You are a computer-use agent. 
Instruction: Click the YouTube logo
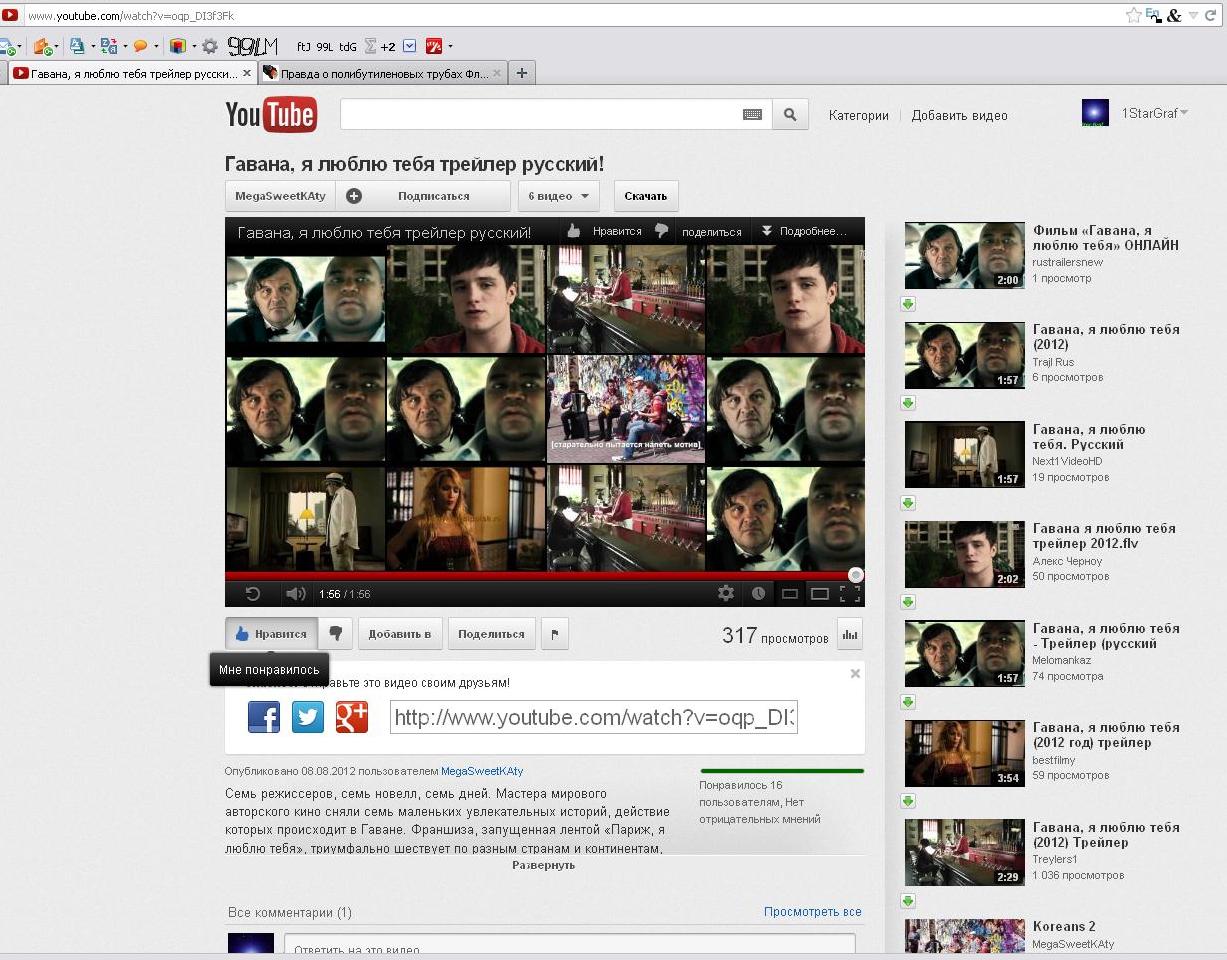click(271, 115)
